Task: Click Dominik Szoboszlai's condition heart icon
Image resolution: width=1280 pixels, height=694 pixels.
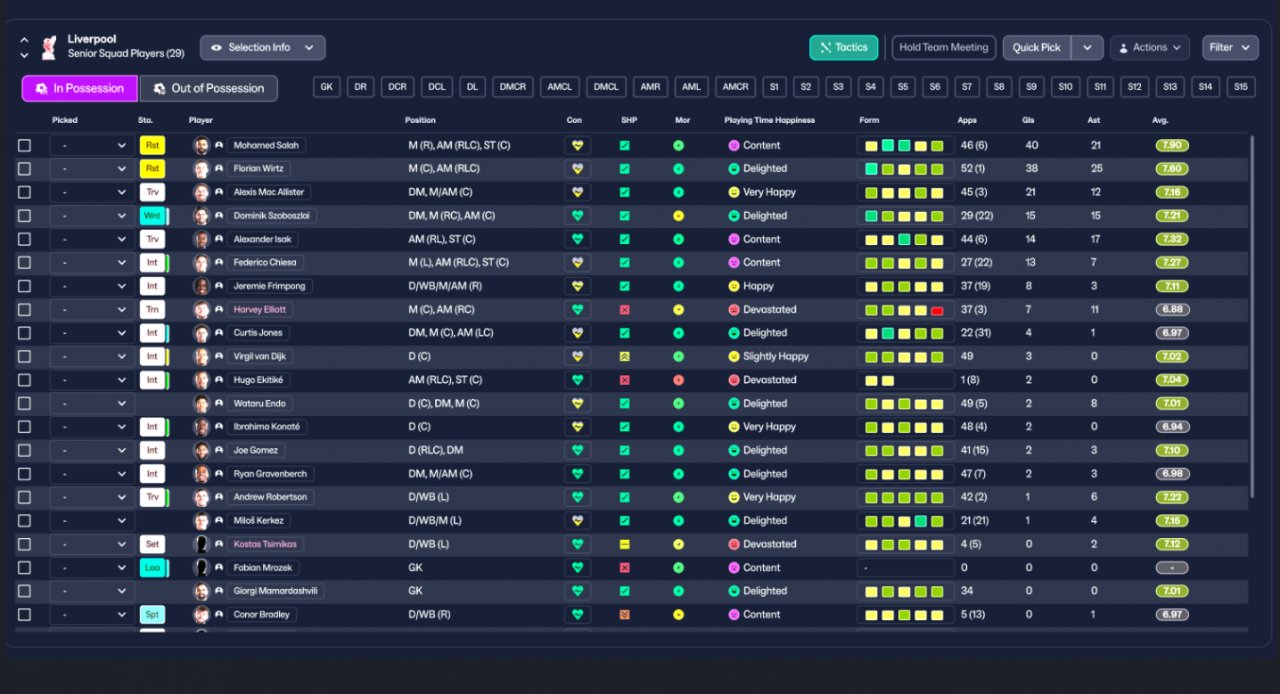Action: click(577, 216)
